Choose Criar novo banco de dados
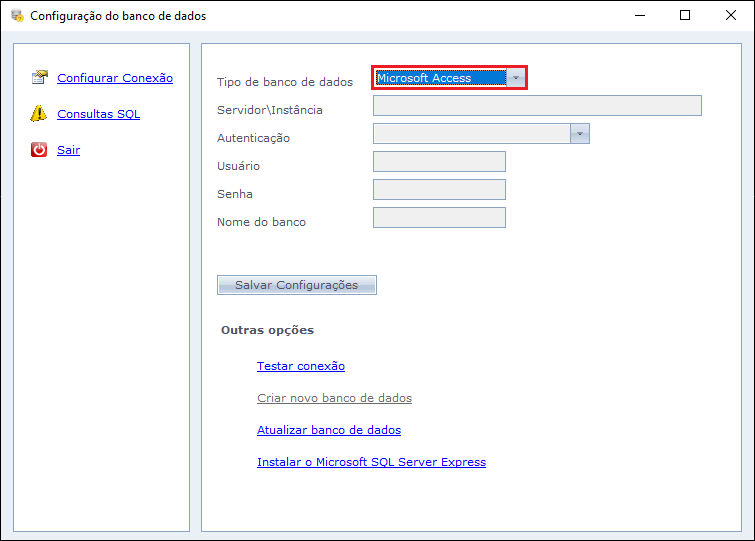The width and height of the screenshot is (755, 541). (x=334, y=398)
